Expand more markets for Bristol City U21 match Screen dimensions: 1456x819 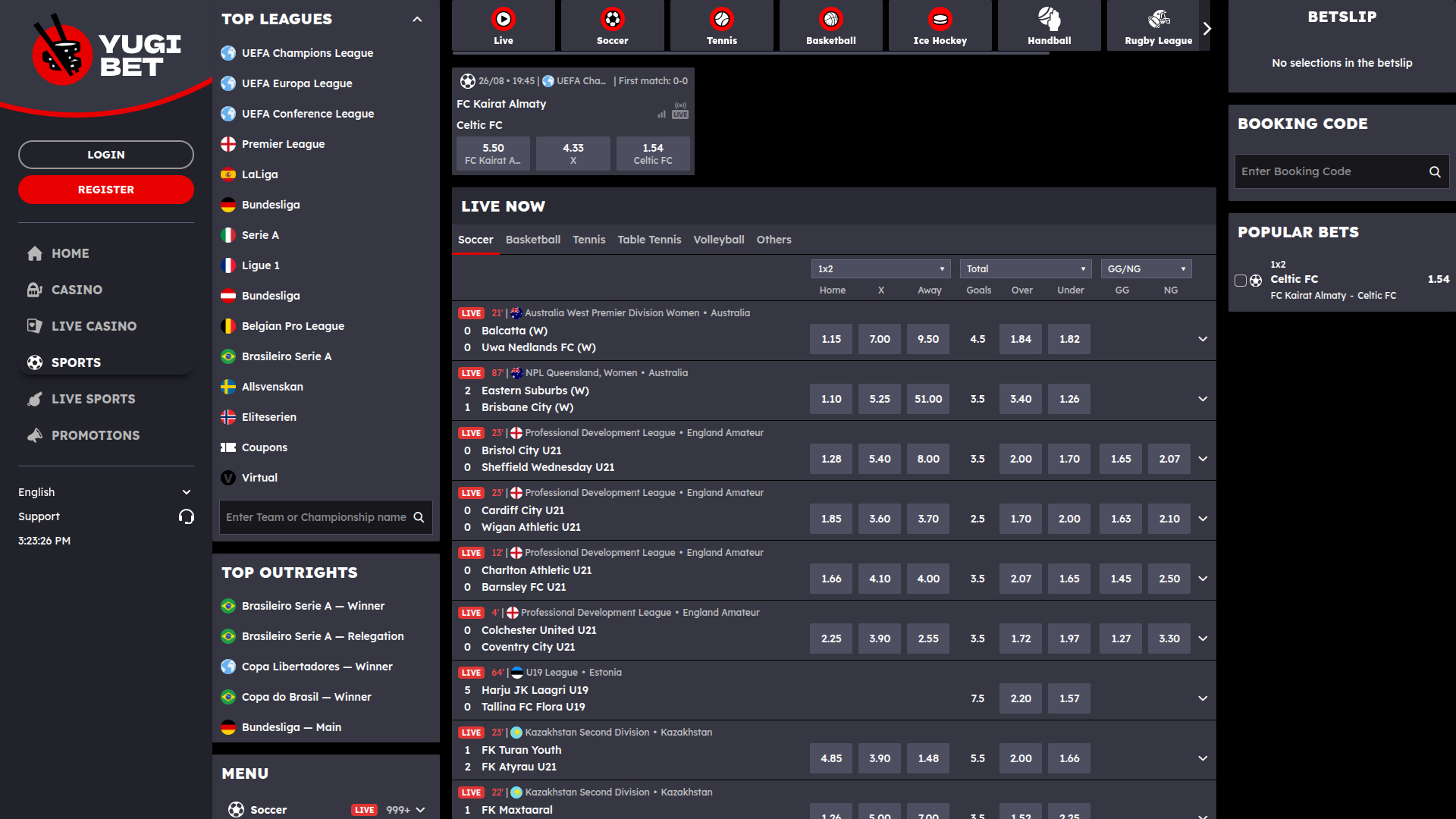[1203, 459]
